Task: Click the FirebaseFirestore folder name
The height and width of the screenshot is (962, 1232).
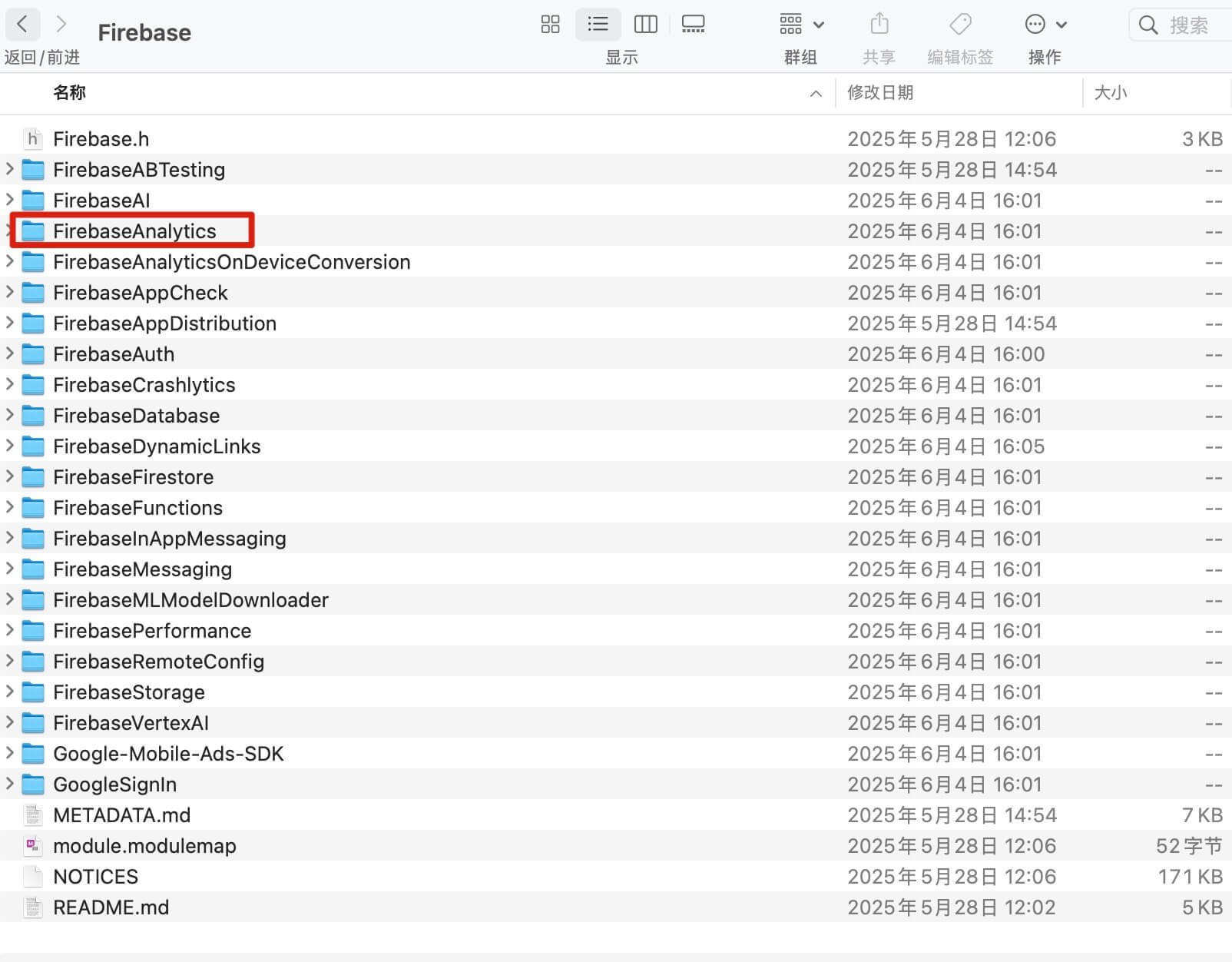Action: coord(133,477)
